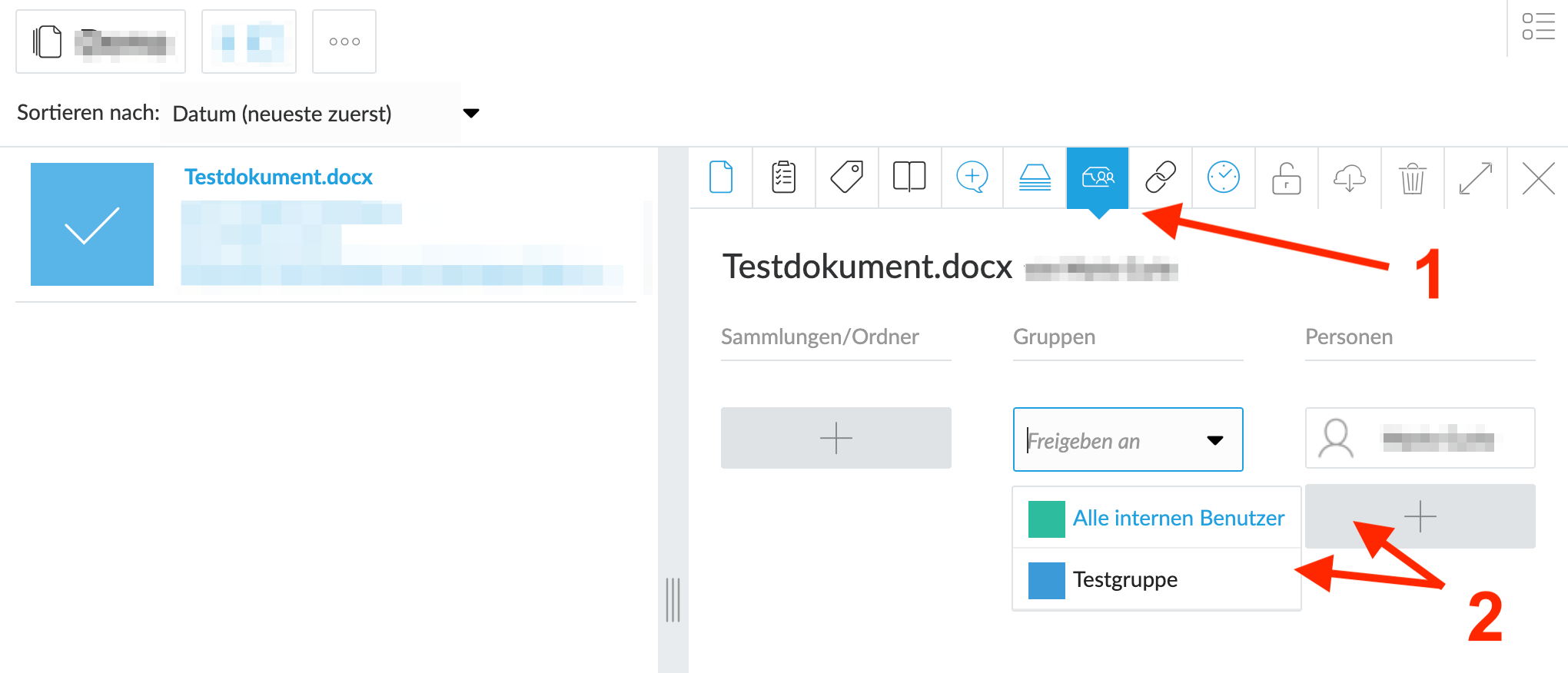Add a collection or folder with plus
This screenshot has height=673, width=1568.
click(x=836, y=438)
